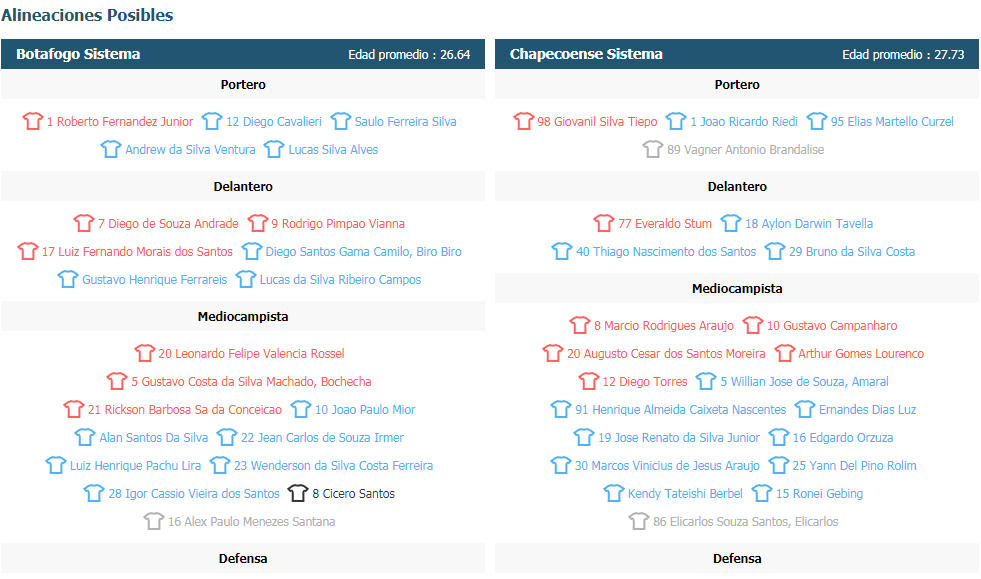
Task: Click blue jersey icon beside Aylon Darwin Tavella
Action: pyautogui.click(x=731, y=223)
